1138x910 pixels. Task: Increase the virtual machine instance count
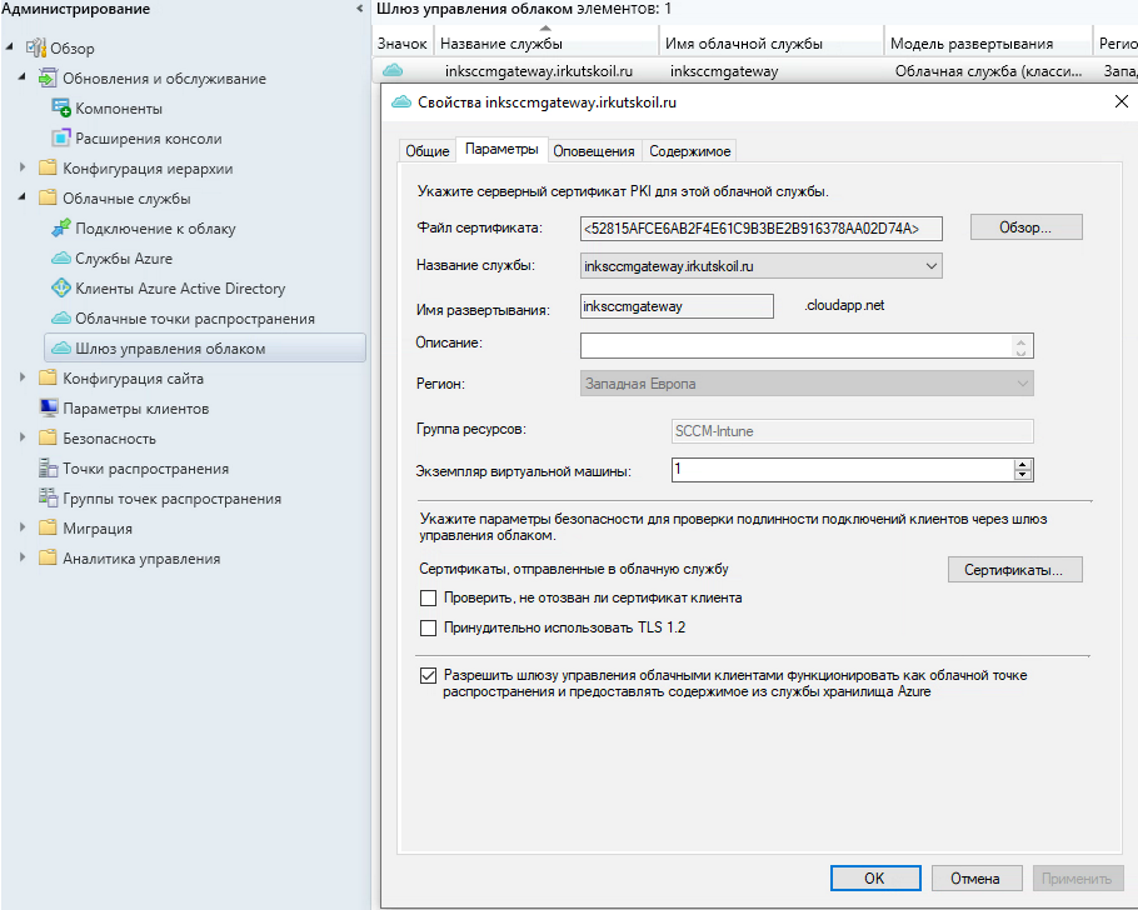point(1023,464)
